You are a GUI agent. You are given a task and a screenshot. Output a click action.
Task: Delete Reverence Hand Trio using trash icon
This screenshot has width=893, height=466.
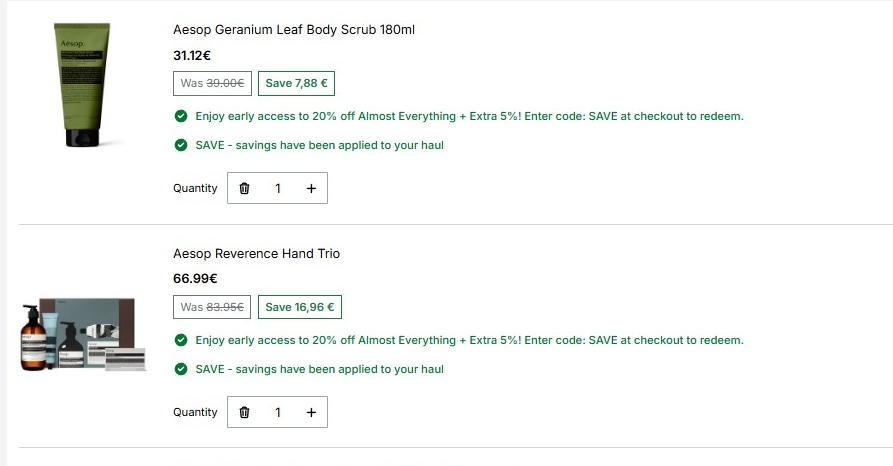click(244, 412)
